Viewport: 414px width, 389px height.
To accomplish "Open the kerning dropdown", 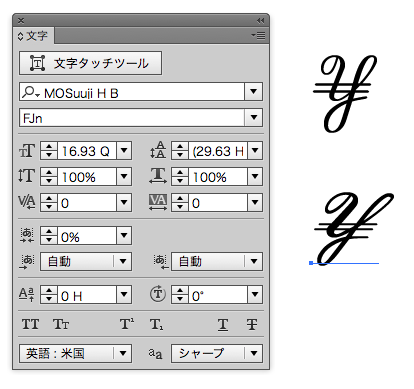I will pos(124,203).
